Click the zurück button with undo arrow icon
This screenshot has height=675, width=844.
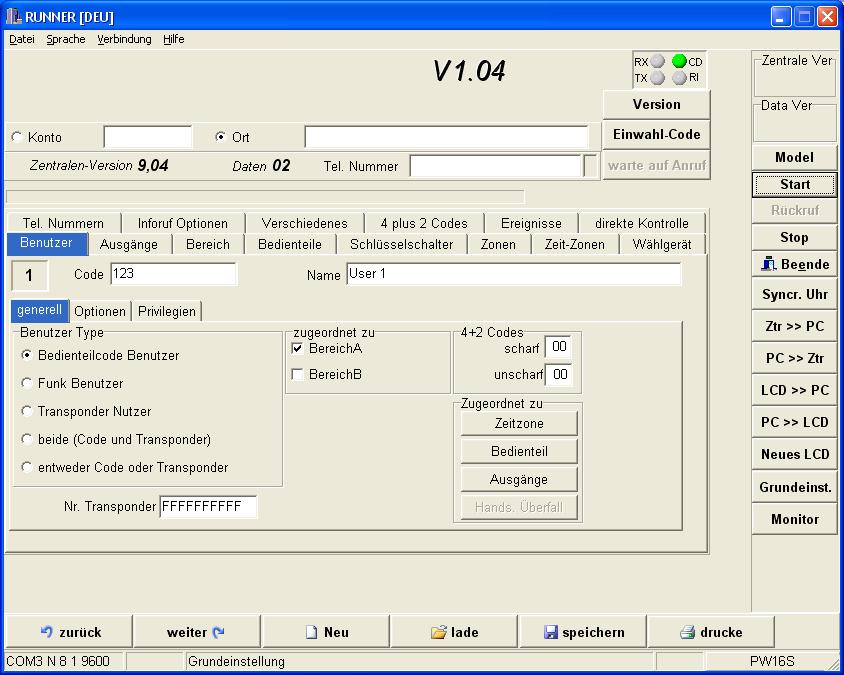(70, 632)
